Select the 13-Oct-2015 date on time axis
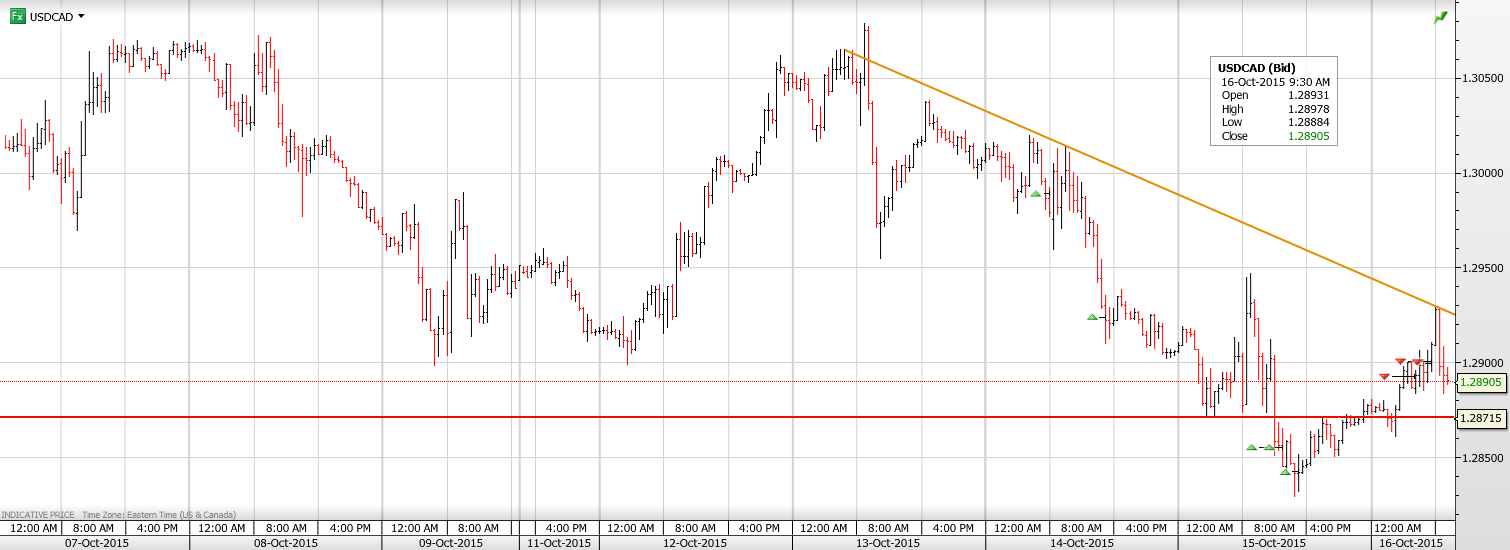Viewport: 1510px width, 550px height. [887, 543]
